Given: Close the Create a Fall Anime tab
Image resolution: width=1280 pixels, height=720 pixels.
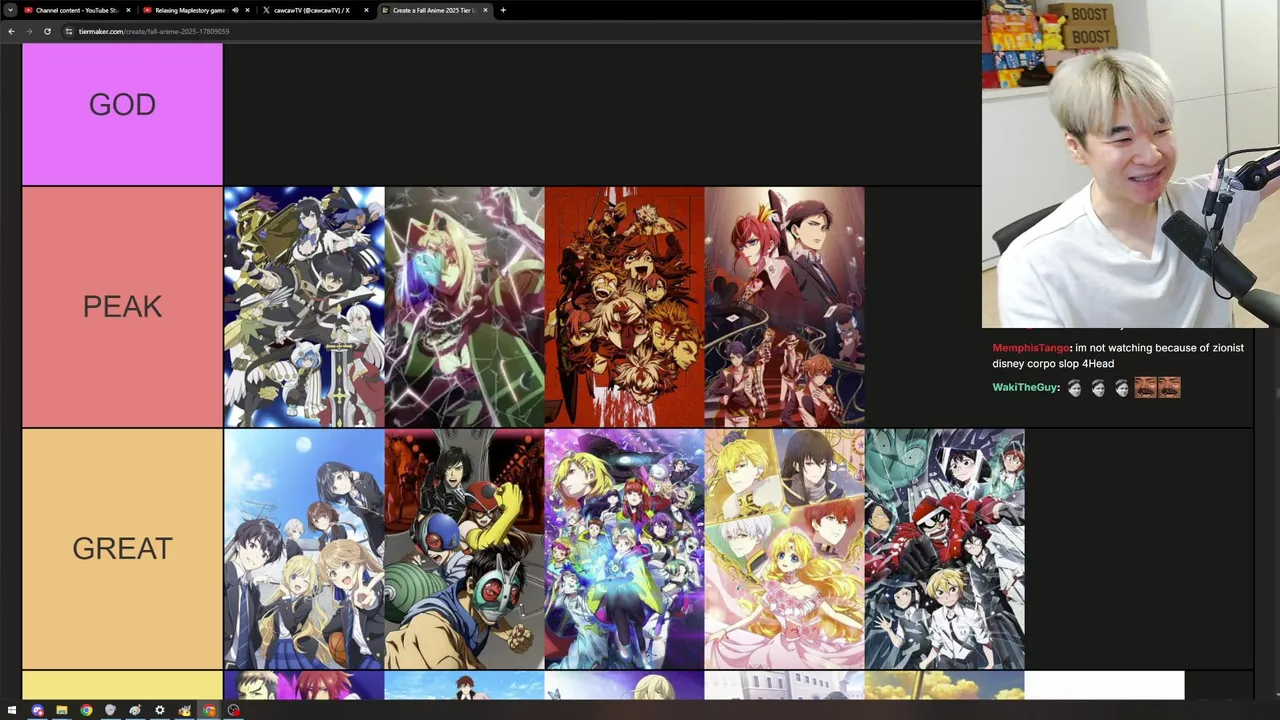Looking at the screenshot, I should [x=485, y=10].
